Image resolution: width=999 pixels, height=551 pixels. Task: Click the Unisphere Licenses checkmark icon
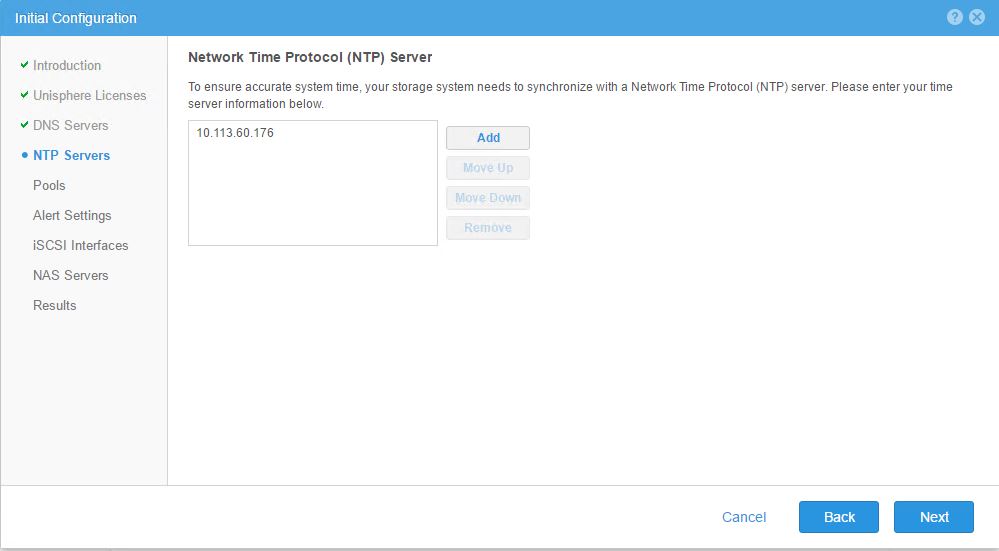click(24, 95)
